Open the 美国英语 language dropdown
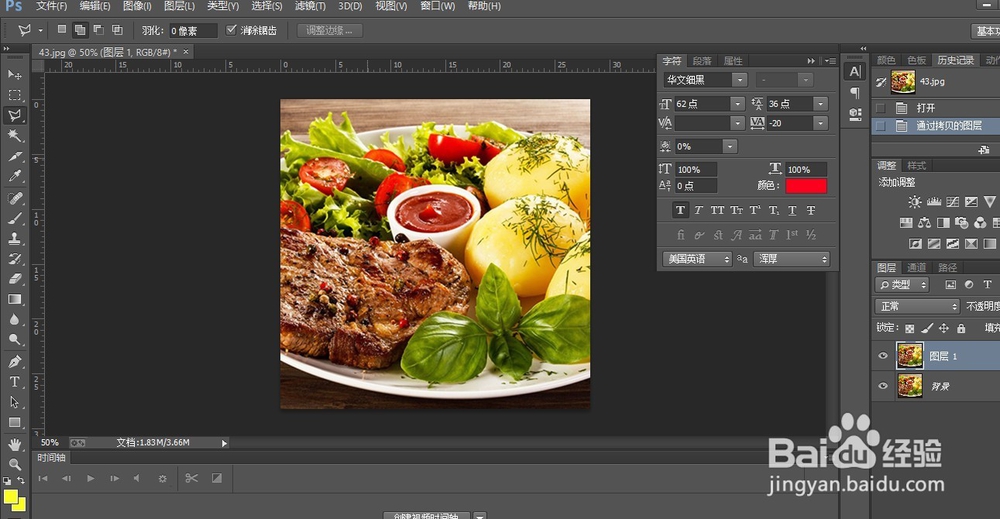 (696, 259)
